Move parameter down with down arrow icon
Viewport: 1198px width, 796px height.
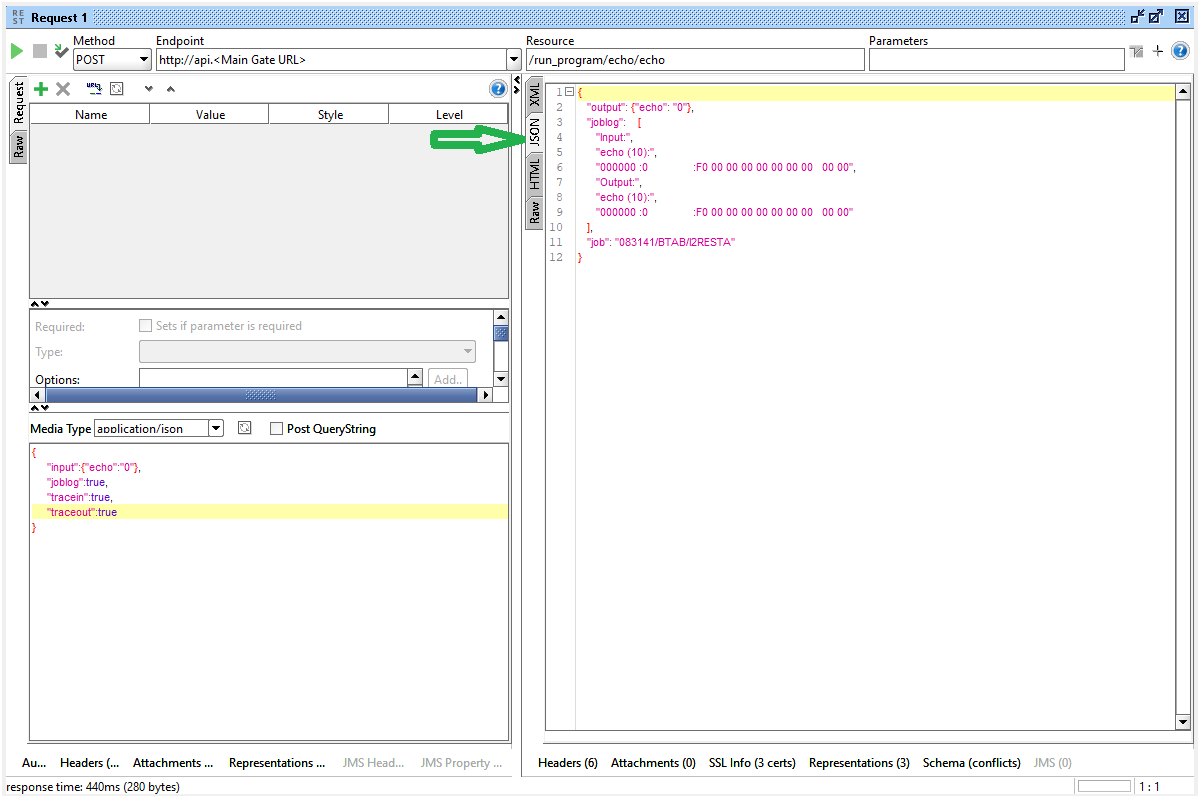[149, 89]
